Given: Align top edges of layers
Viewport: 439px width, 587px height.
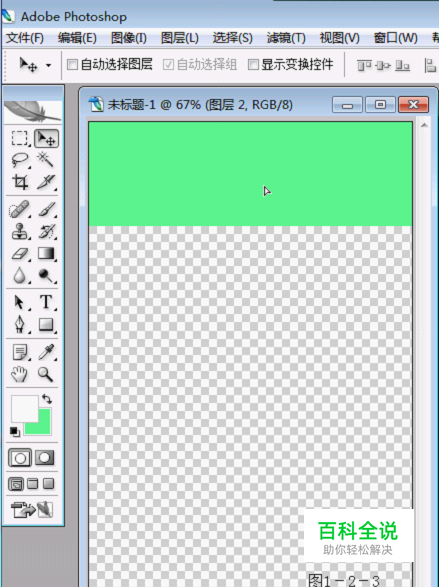Looking at the screenshot, I should click(364, 66).
